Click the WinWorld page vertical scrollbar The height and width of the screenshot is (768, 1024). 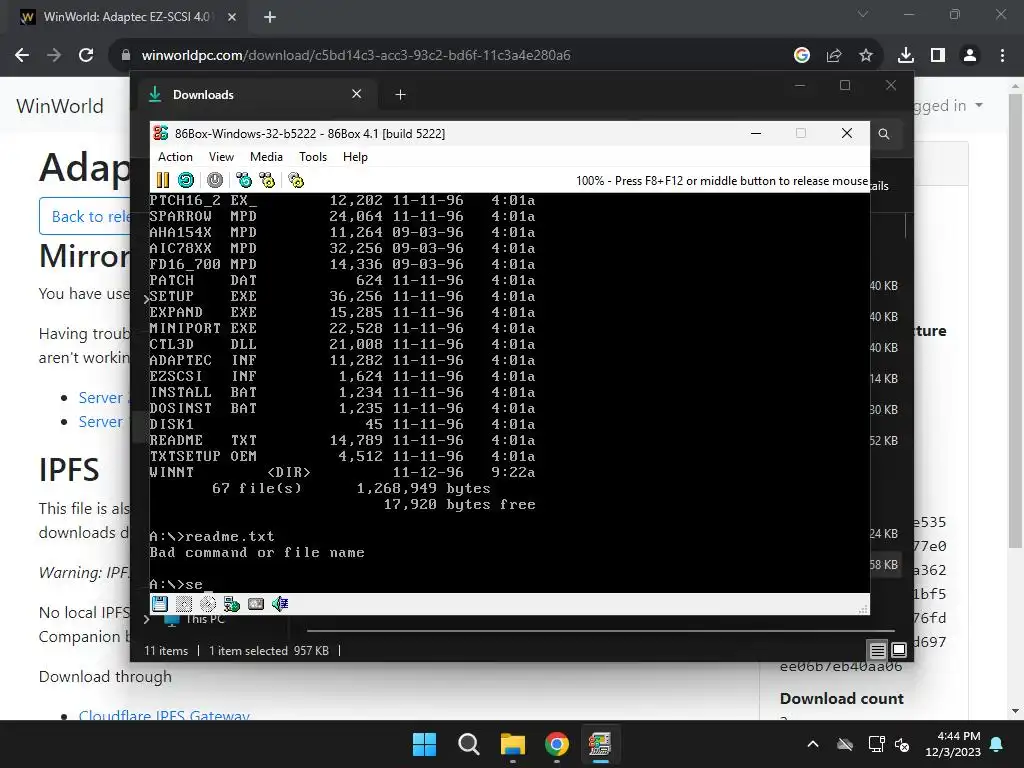pyautogui.click(x=1015, y=320)
